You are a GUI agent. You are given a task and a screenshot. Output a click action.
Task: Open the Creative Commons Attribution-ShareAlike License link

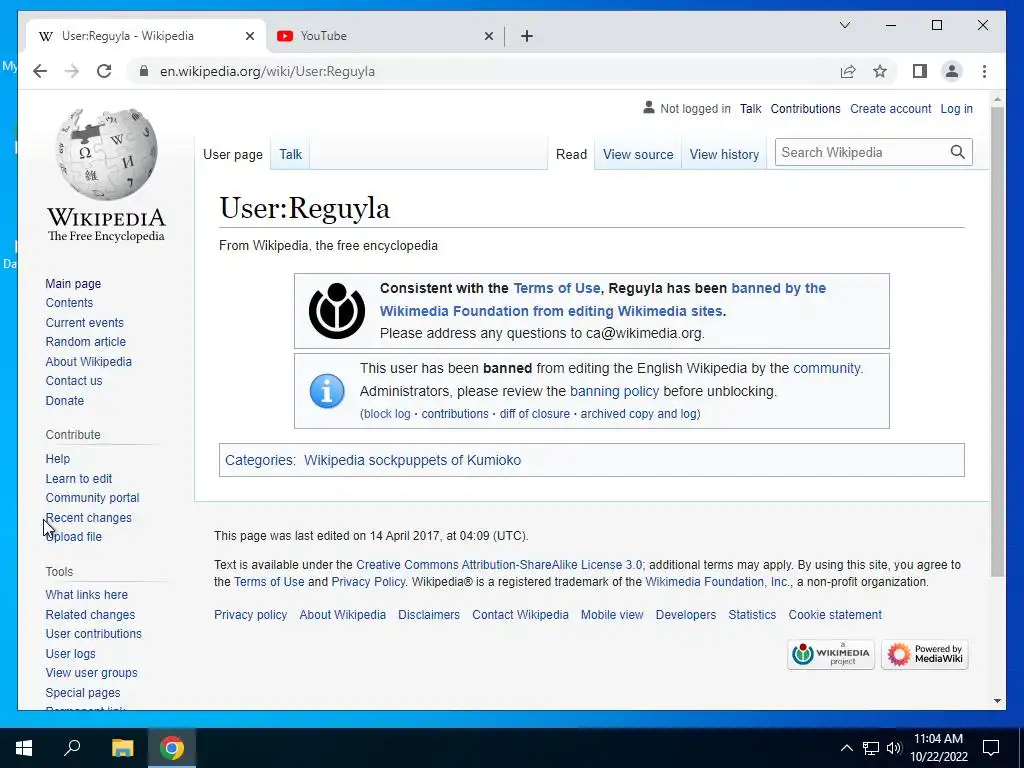(499, 564)
